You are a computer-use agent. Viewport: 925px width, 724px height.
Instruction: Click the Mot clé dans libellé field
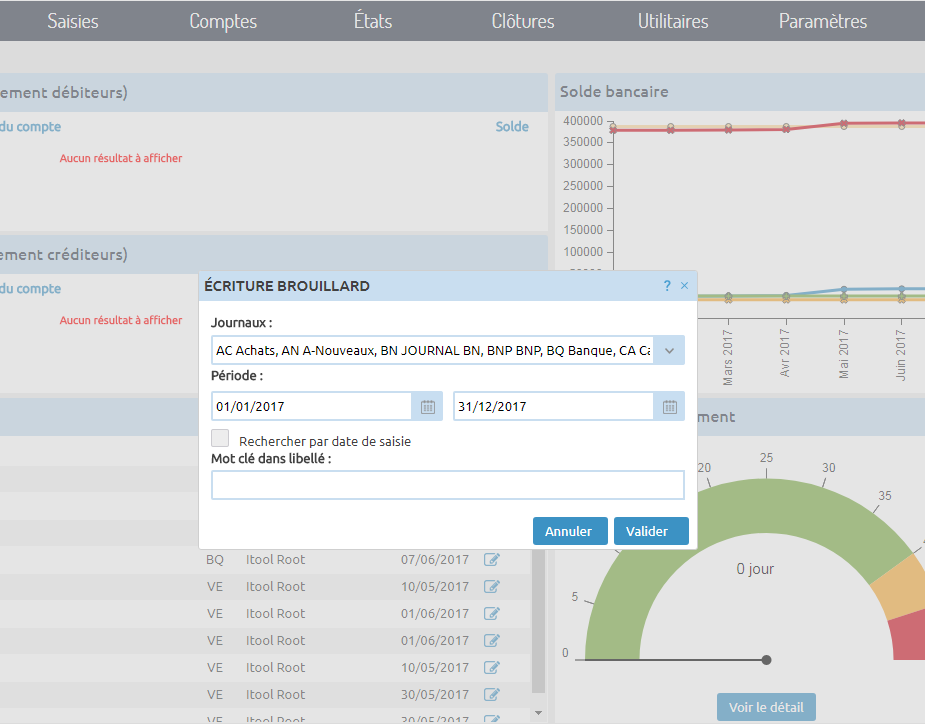tap(448, 485)
